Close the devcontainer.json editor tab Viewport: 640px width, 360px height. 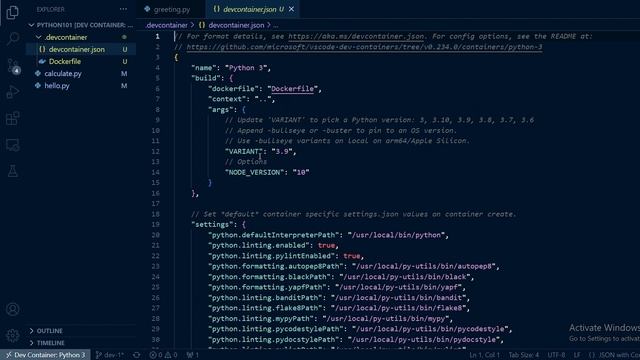[x=291, y=9]
